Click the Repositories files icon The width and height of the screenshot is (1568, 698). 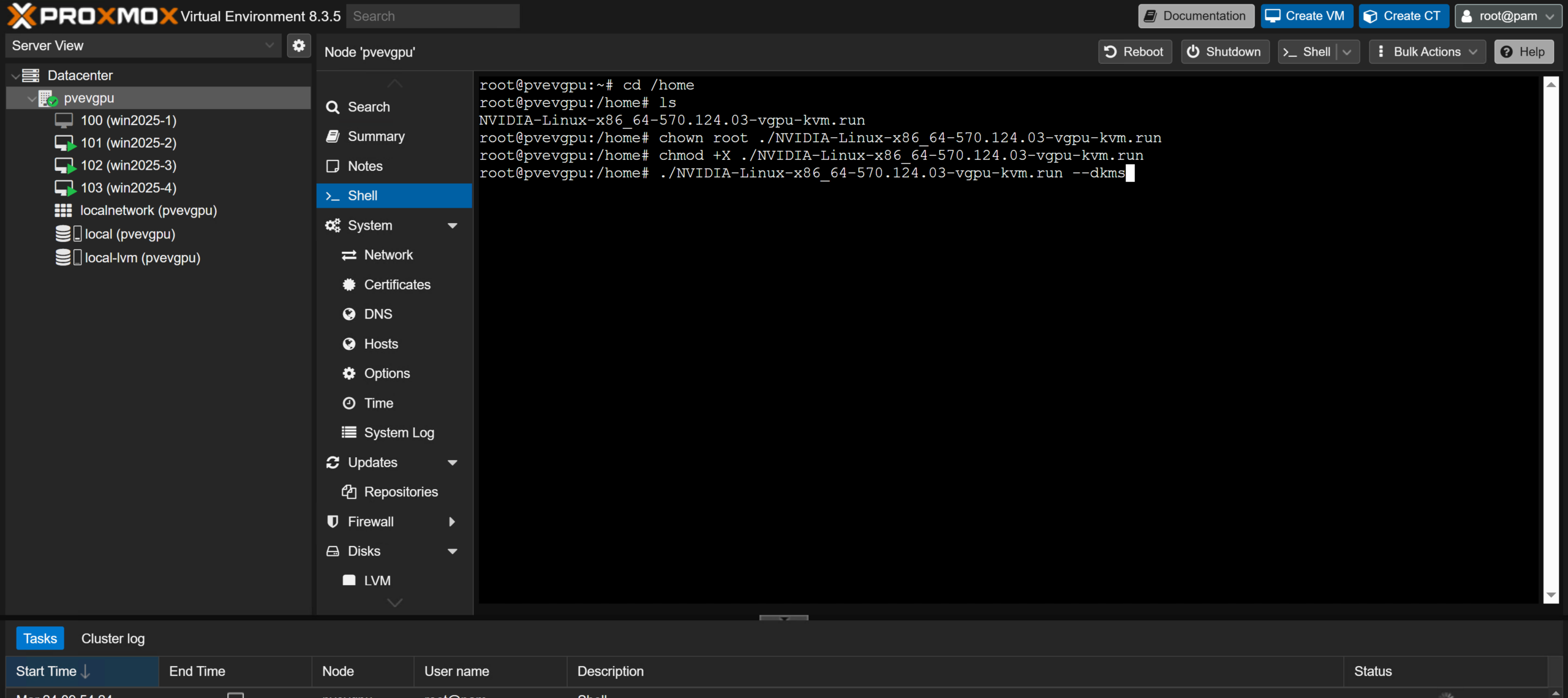349,491
